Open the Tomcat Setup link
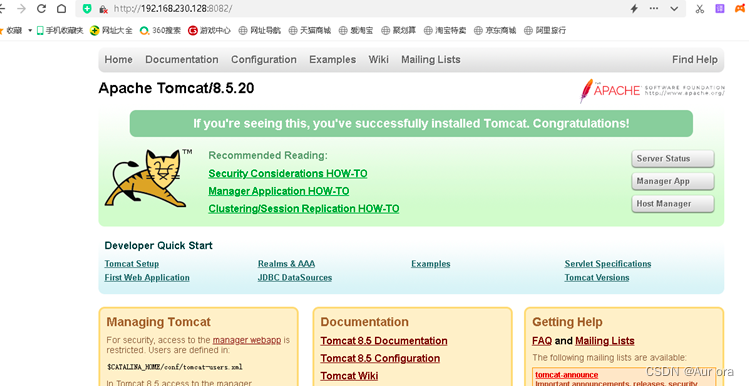The image size is (749, 386). tap(131, 264)
